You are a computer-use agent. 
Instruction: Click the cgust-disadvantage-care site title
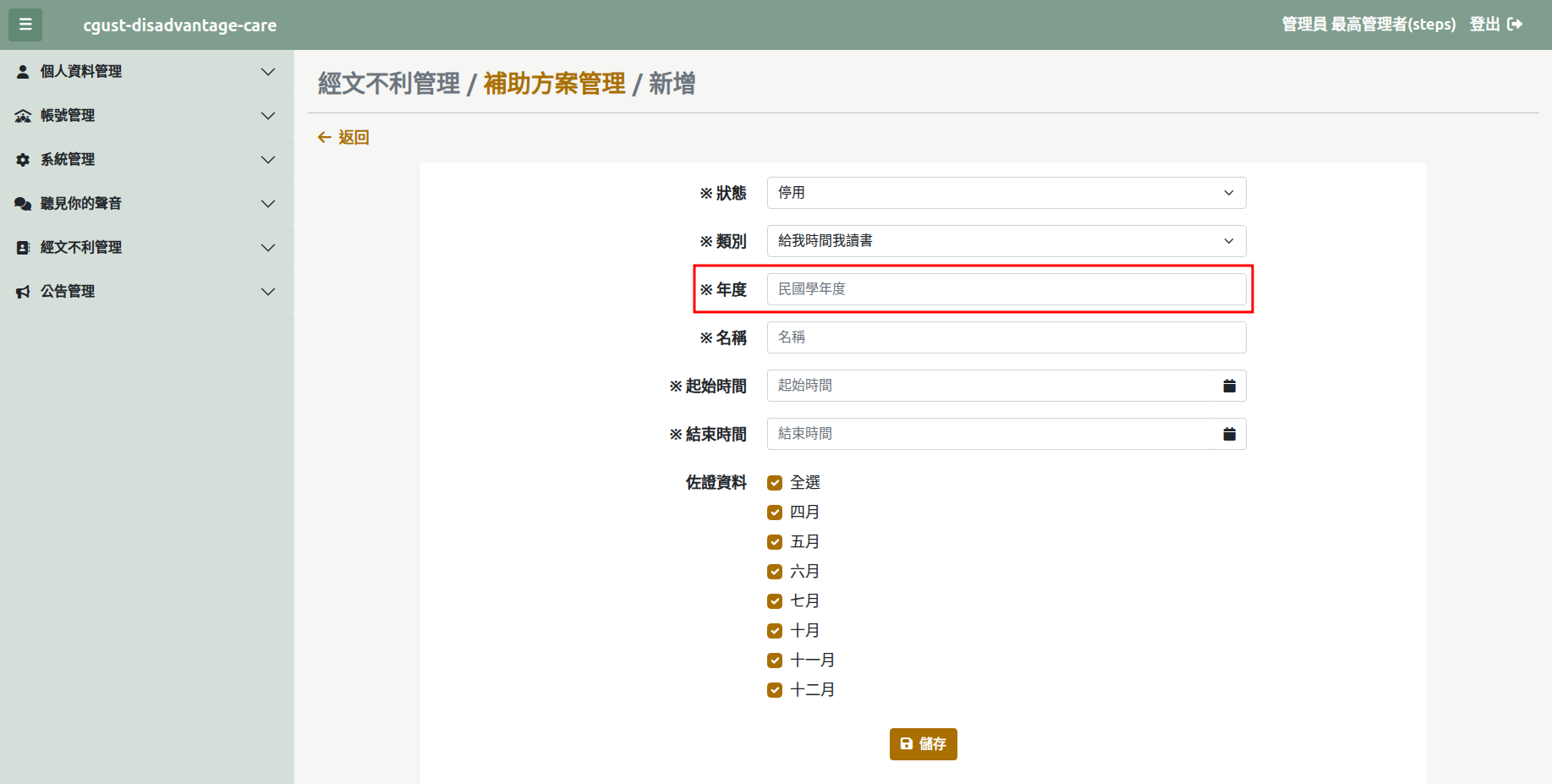tap(180, 25)
